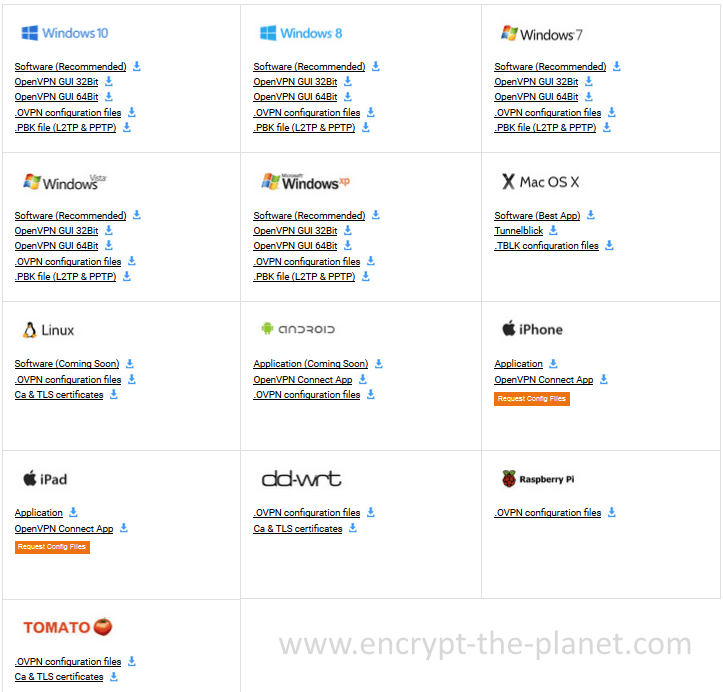
Task: Open Tomato .OVPN configuration files link
Action: [68, 661]
